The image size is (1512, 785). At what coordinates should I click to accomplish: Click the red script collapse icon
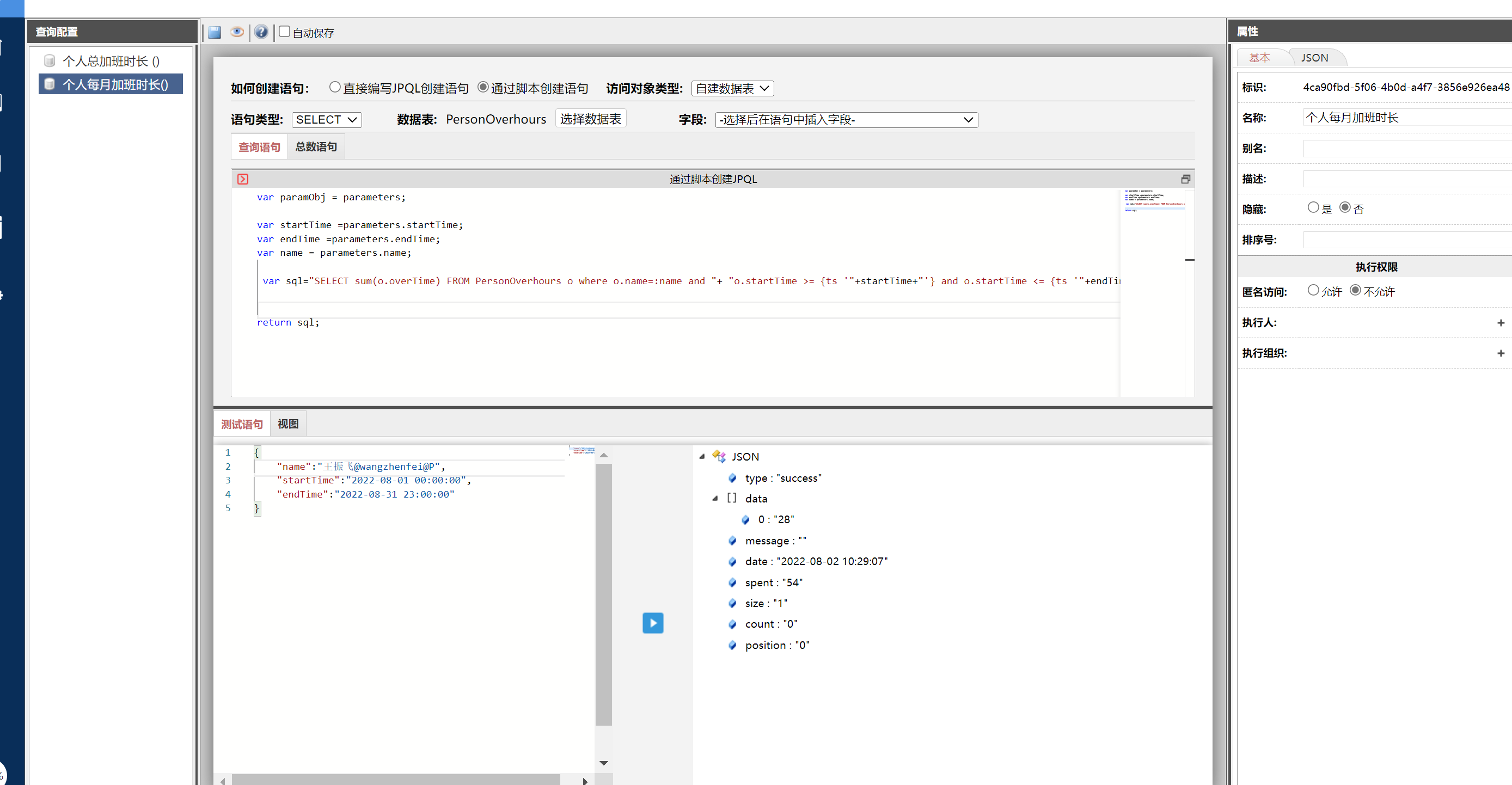pos(243,179)
